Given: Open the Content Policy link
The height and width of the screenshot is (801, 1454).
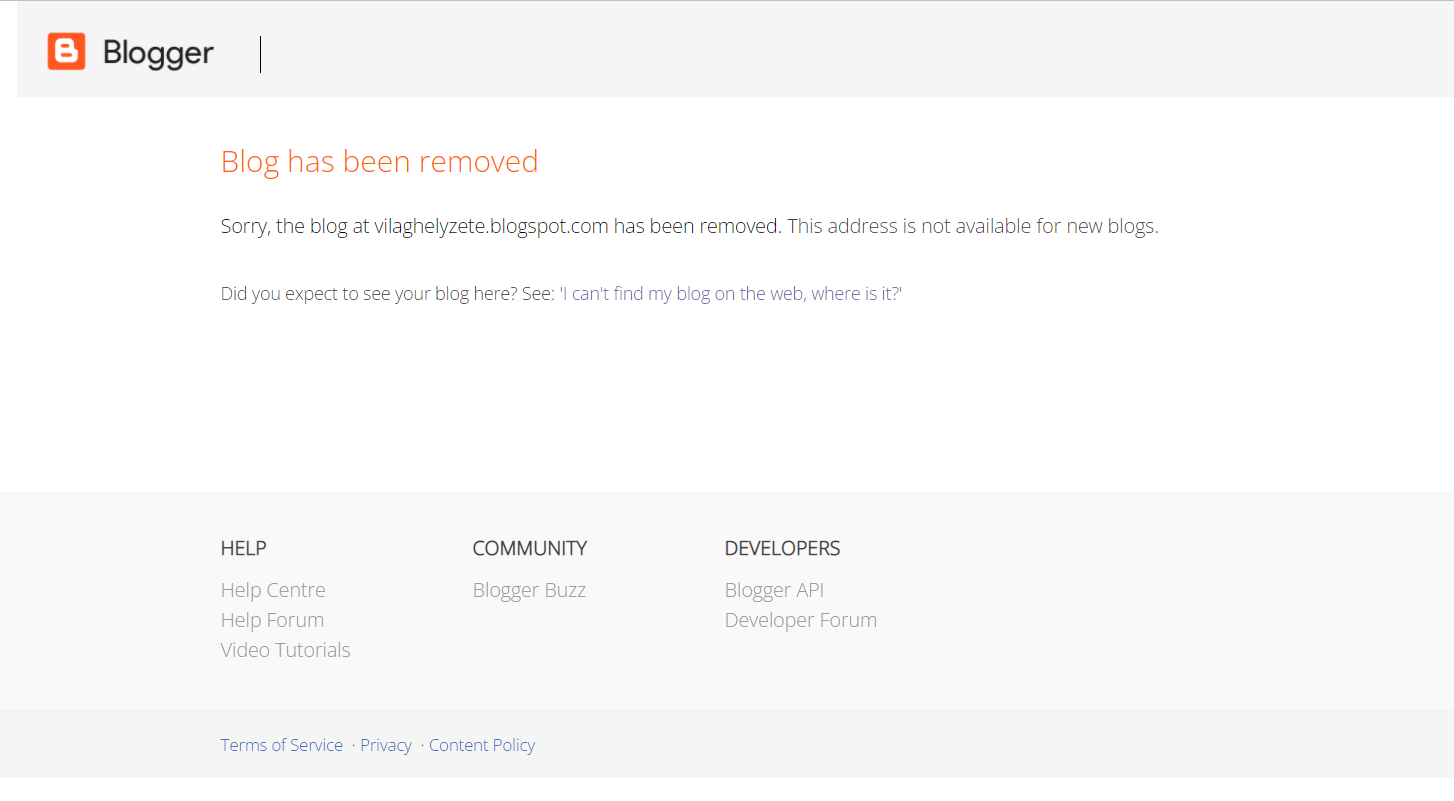Looking at the screenshot, I should [x=482, y=745].
